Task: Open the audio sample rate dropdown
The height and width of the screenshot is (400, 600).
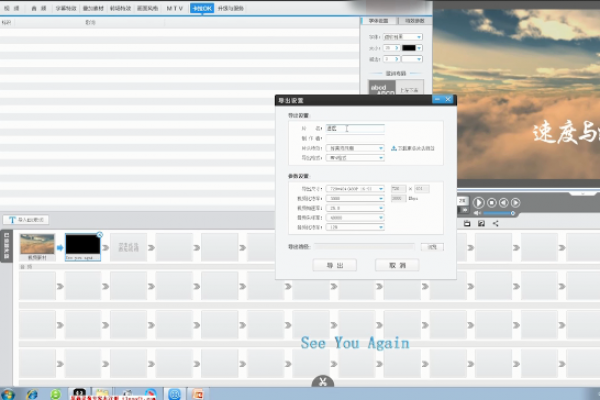Action: tap(355, 217)
